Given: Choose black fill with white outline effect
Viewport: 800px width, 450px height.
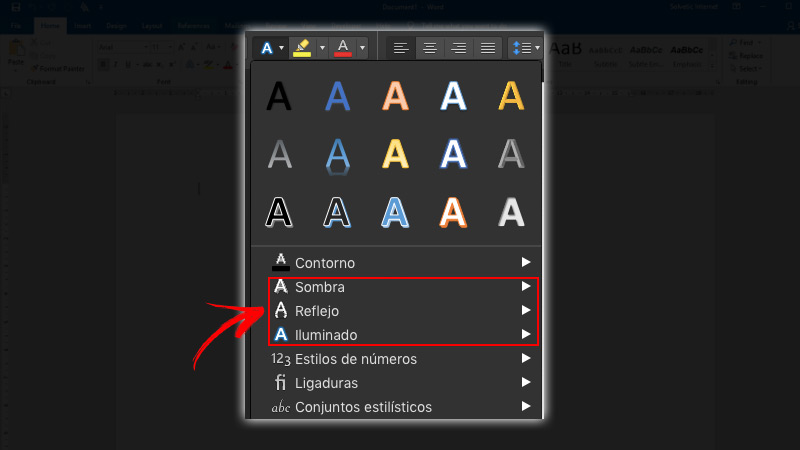Looking at the screenshot, I should coord(279,213).
